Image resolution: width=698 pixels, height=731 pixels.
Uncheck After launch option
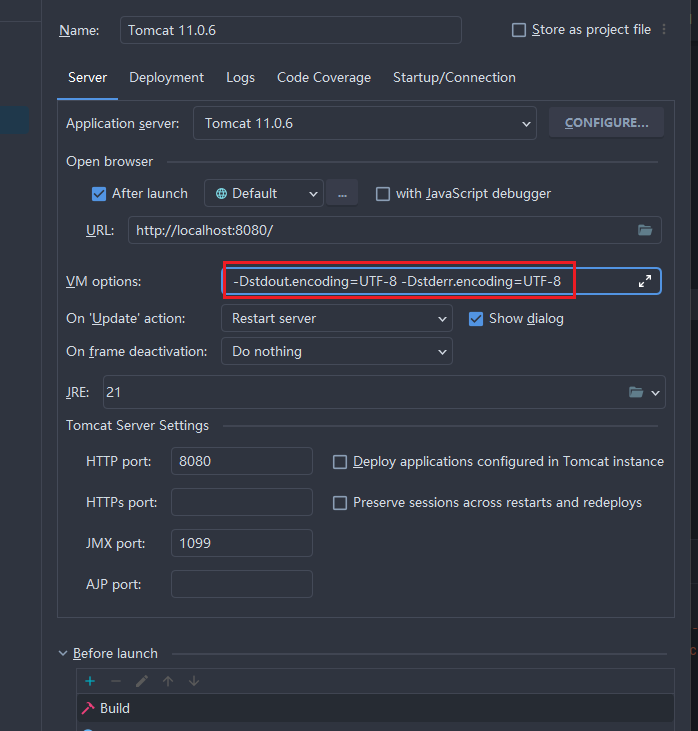[99, 193]
